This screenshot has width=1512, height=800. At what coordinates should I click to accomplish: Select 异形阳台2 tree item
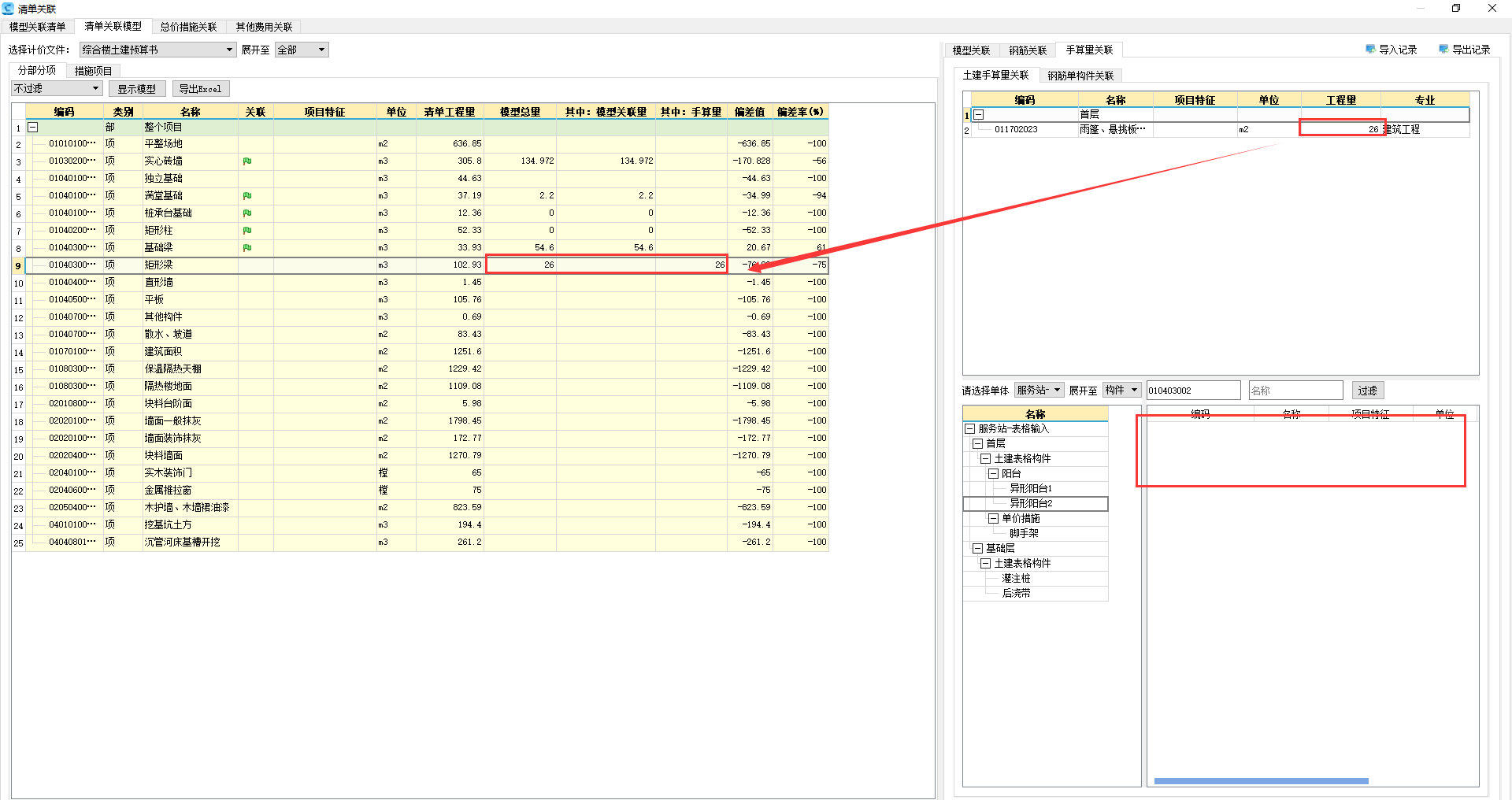tap(1031, 504)
